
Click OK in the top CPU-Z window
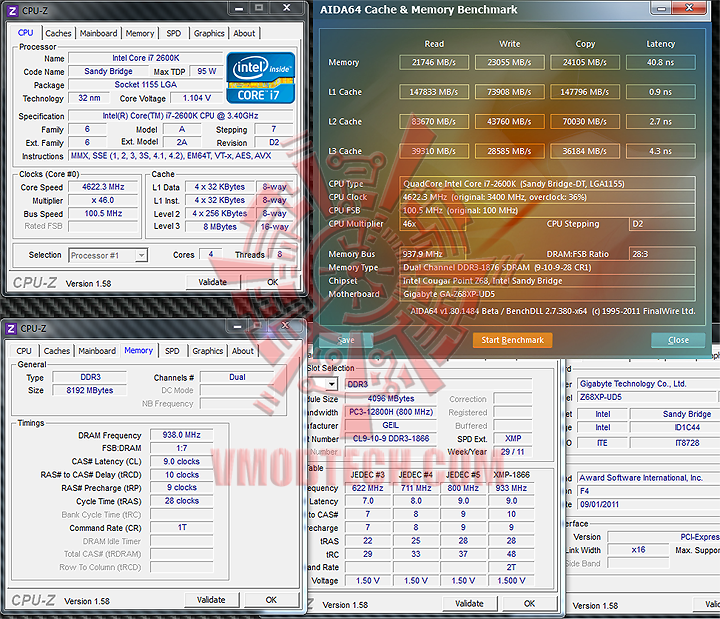[273, 282]
